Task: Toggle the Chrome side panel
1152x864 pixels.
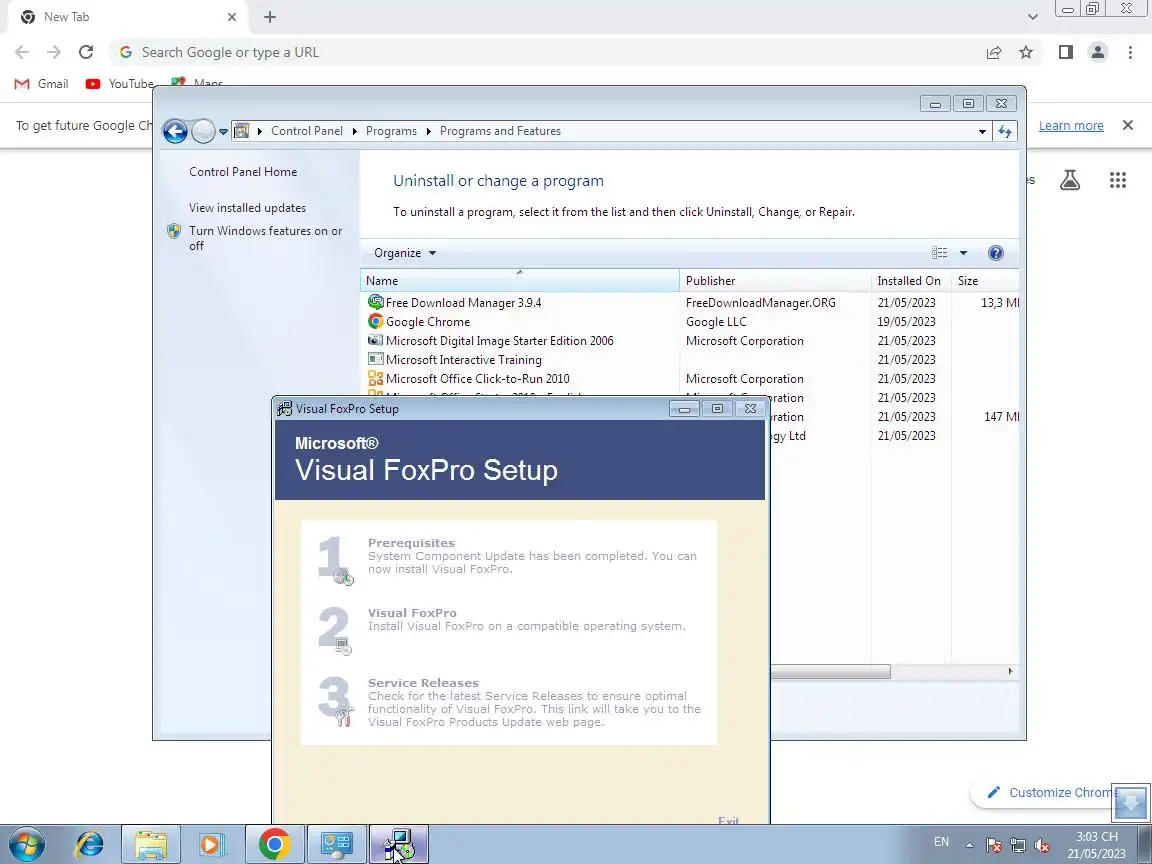Action: 1066,52
